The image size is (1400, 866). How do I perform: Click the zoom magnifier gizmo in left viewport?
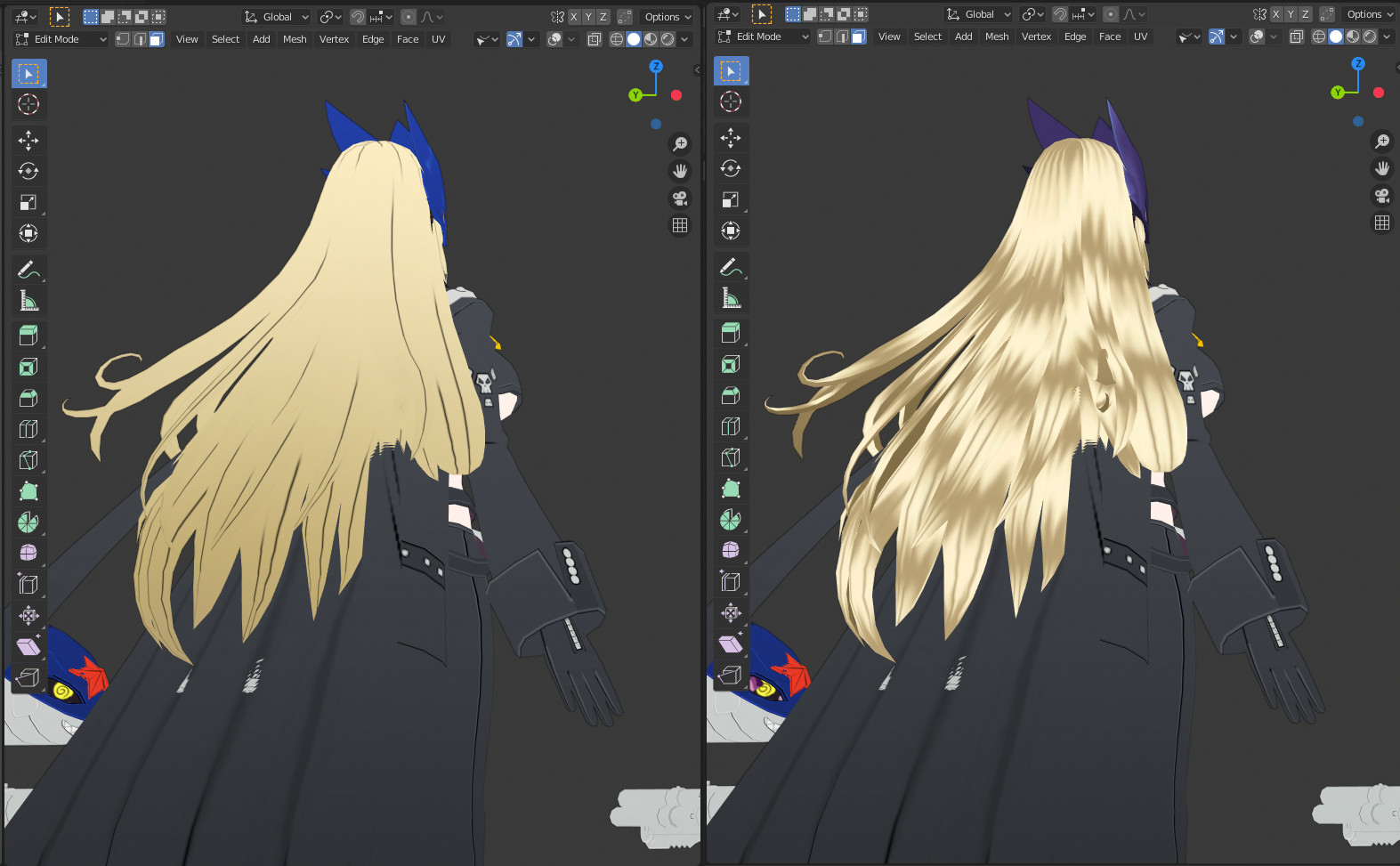[680, 143]
